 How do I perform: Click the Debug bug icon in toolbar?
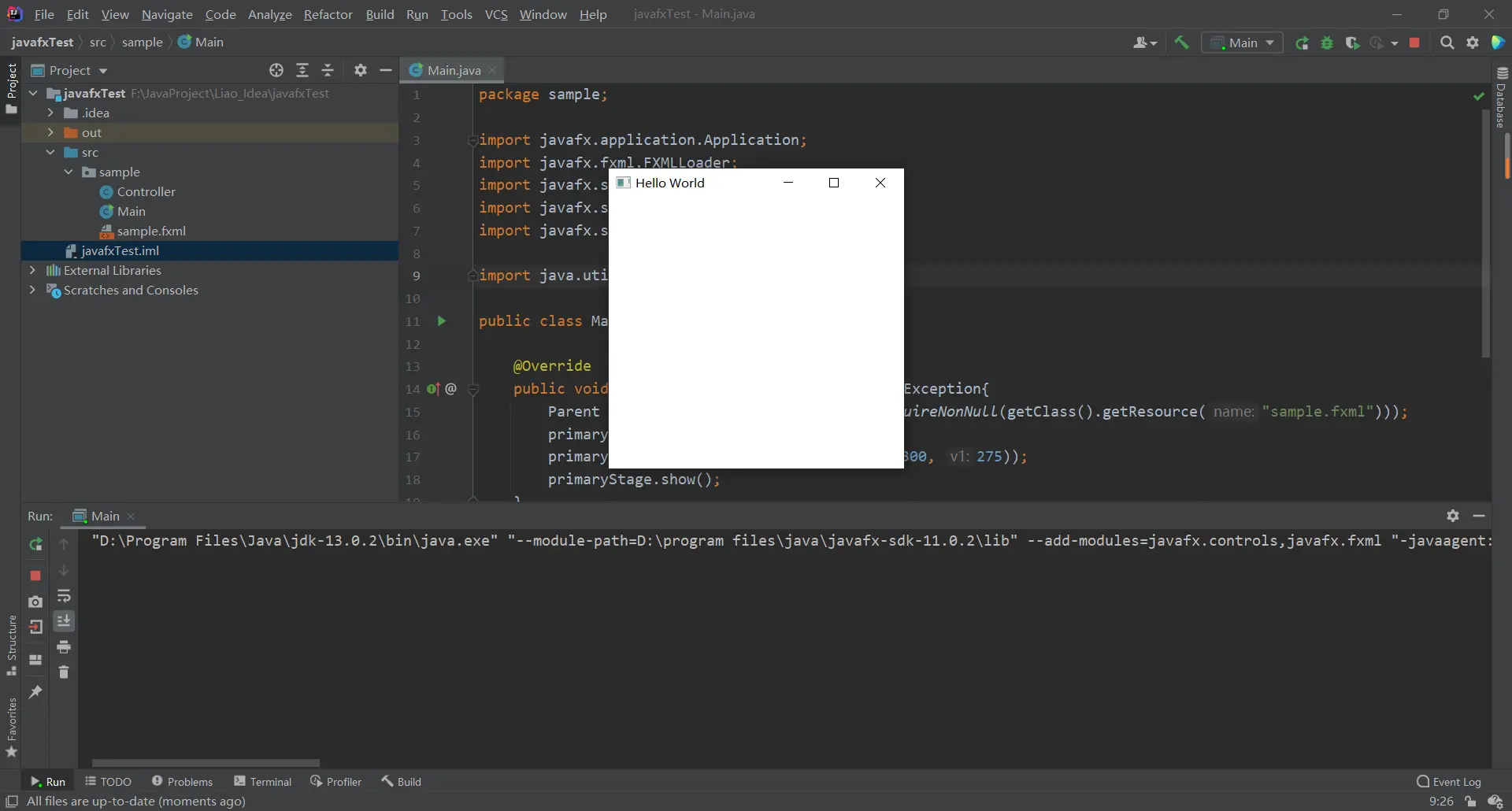[1327, 43]
